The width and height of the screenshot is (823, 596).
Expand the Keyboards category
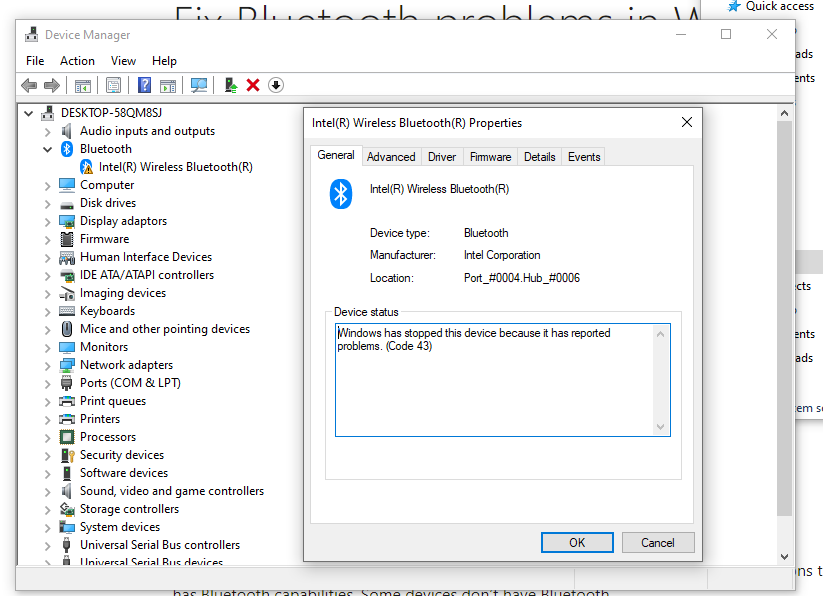point(47,312)
